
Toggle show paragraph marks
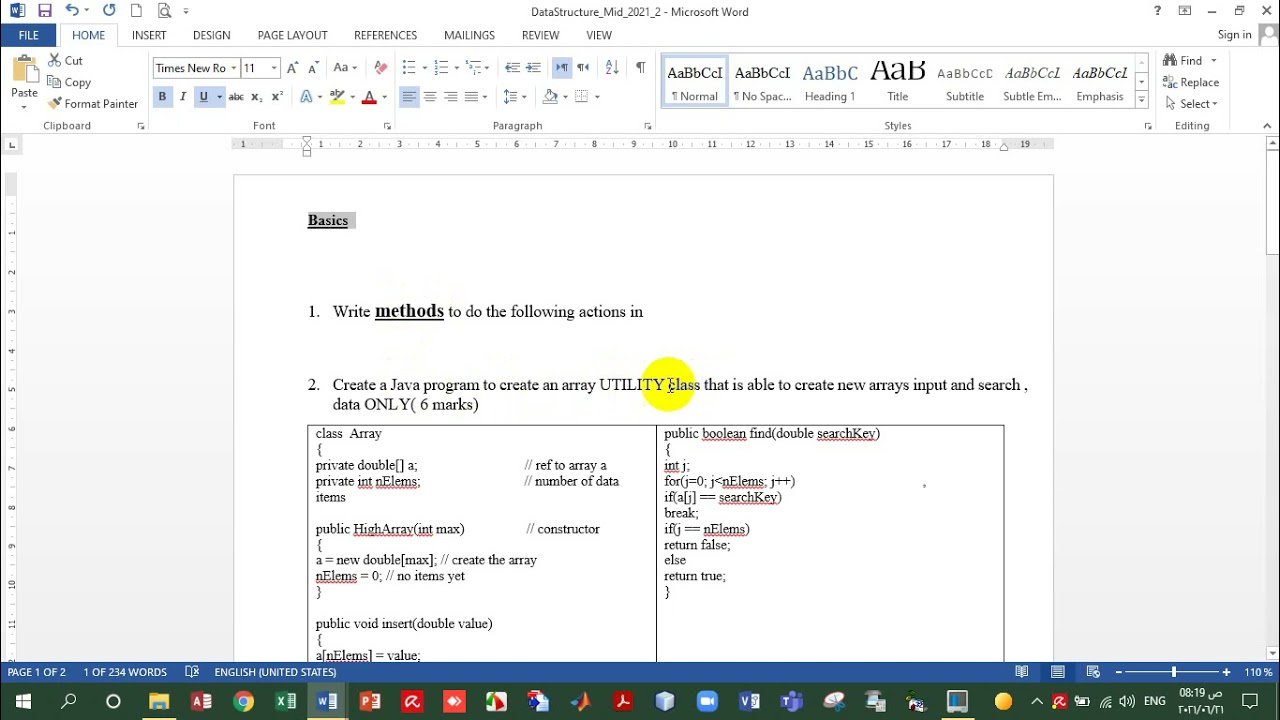(640, 68)
